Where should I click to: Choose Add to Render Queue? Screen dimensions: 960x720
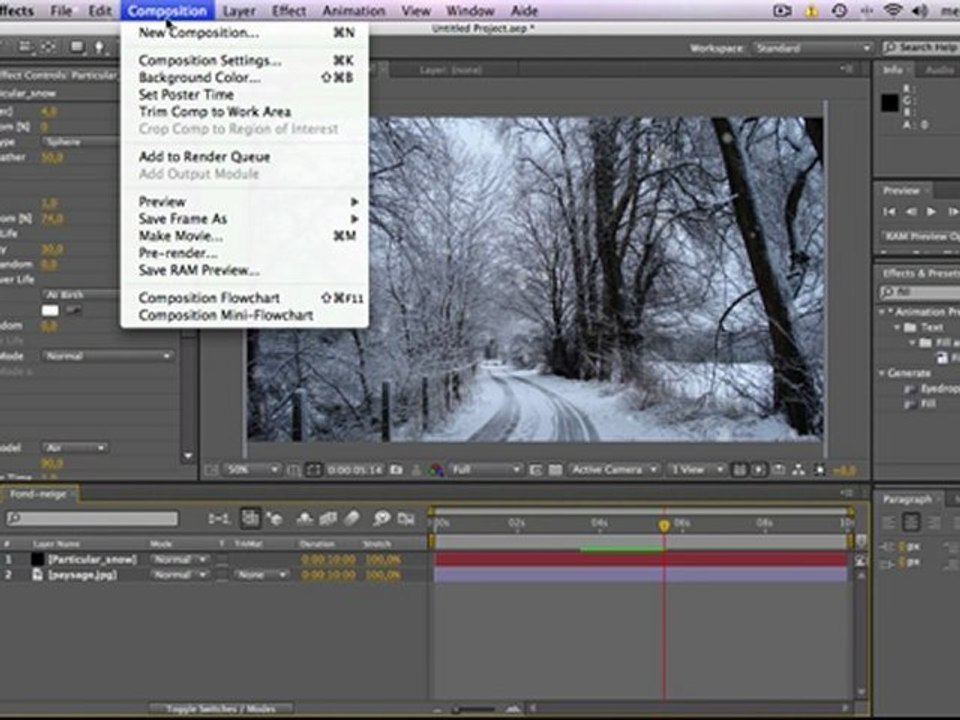tap(245, 157)
